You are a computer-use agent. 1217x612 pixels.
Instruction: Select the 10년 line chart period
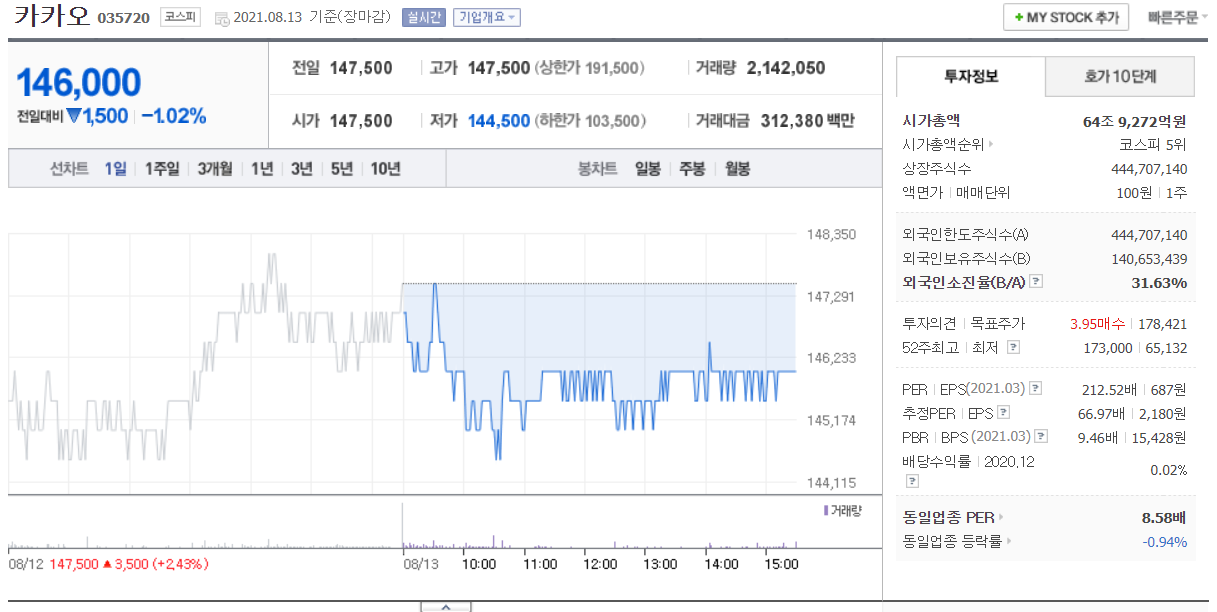385,169
